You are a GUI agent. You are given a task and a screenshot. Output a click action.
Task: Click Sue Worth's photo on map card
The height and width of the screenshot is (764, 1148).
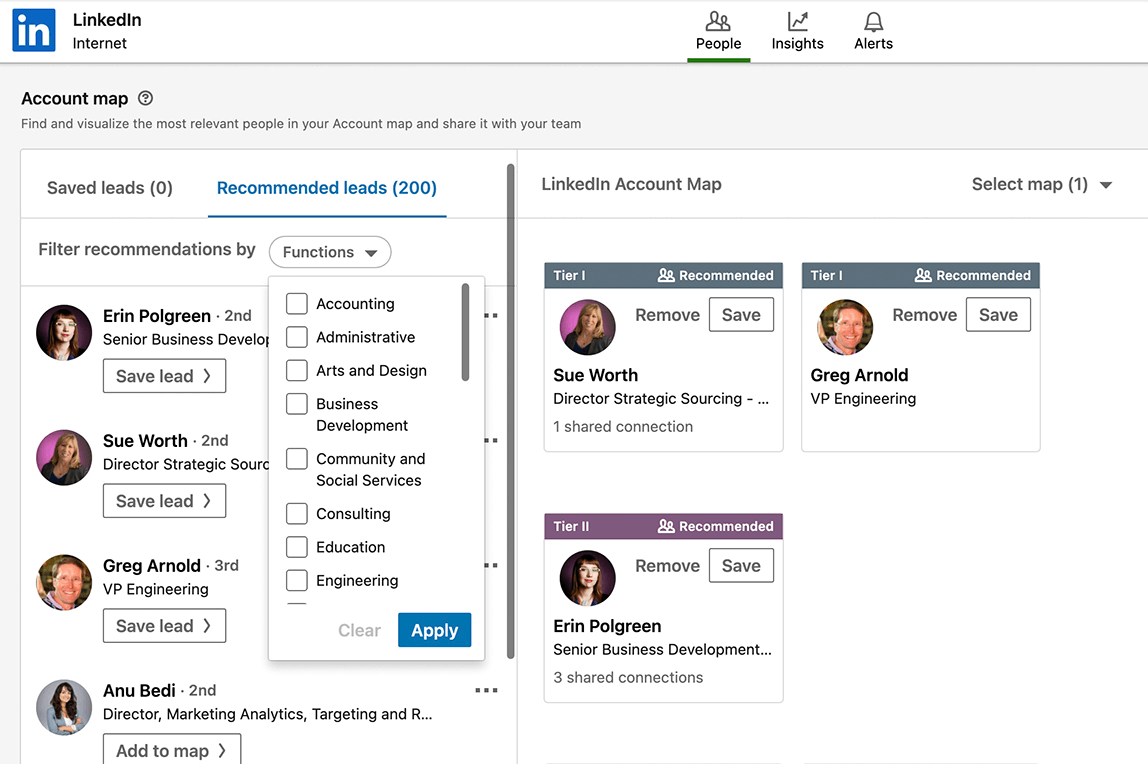(x=587, y=327)
